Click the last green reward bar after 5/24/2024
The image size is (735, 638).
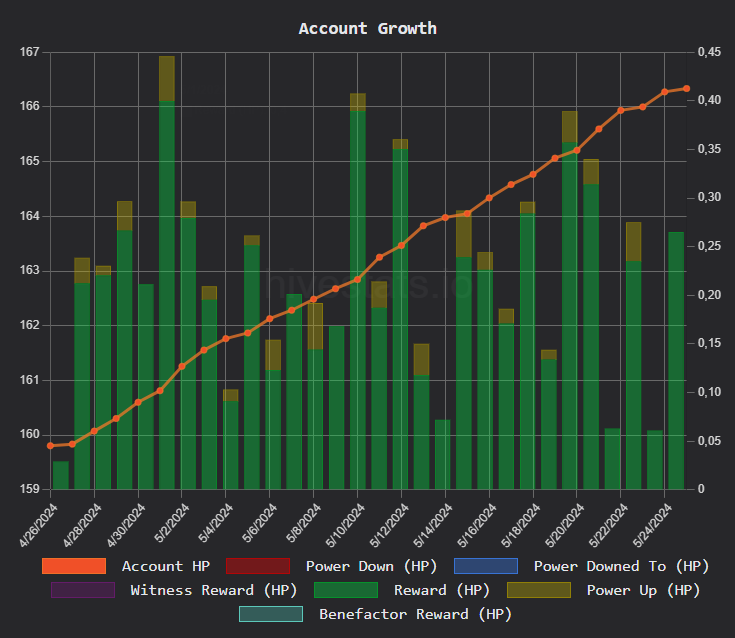(676, 361)
